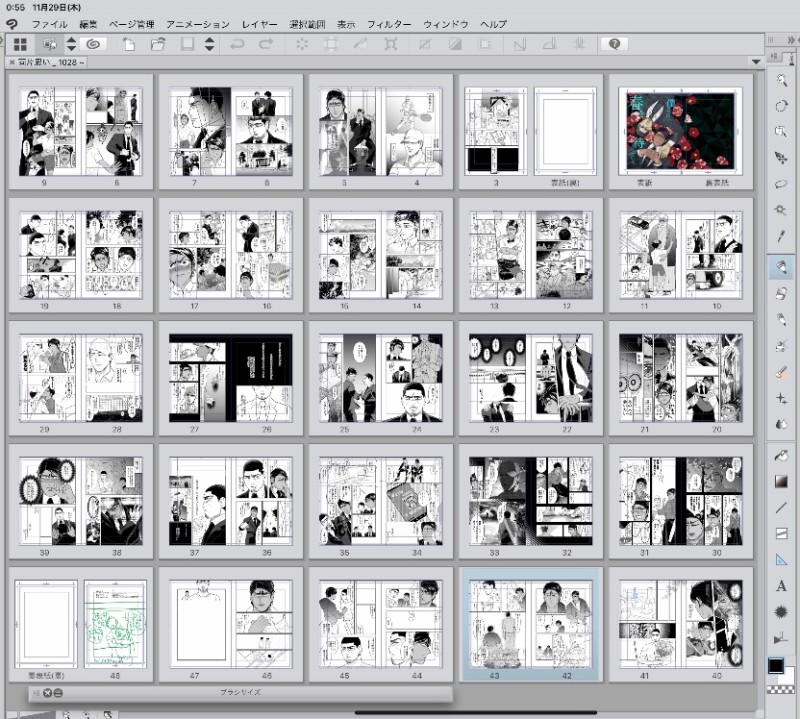Open the ページ管理 menu
800x719 pixels.
[x=132, y=24]
